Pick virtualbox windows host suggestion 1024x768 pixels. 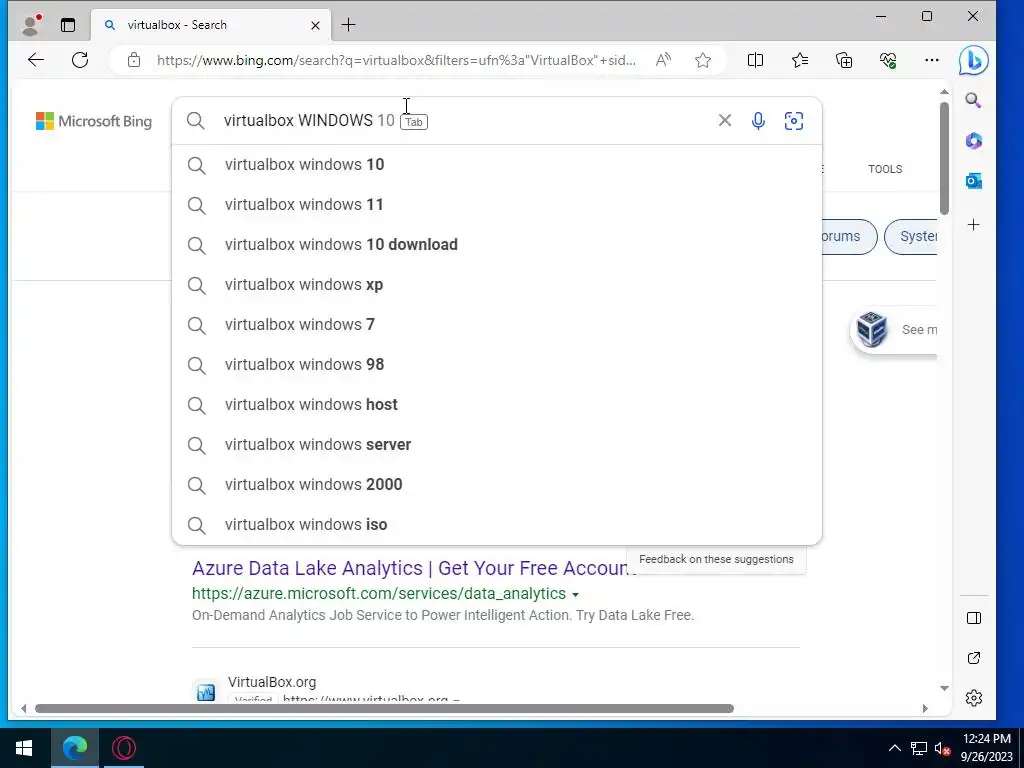pos(496,404)
